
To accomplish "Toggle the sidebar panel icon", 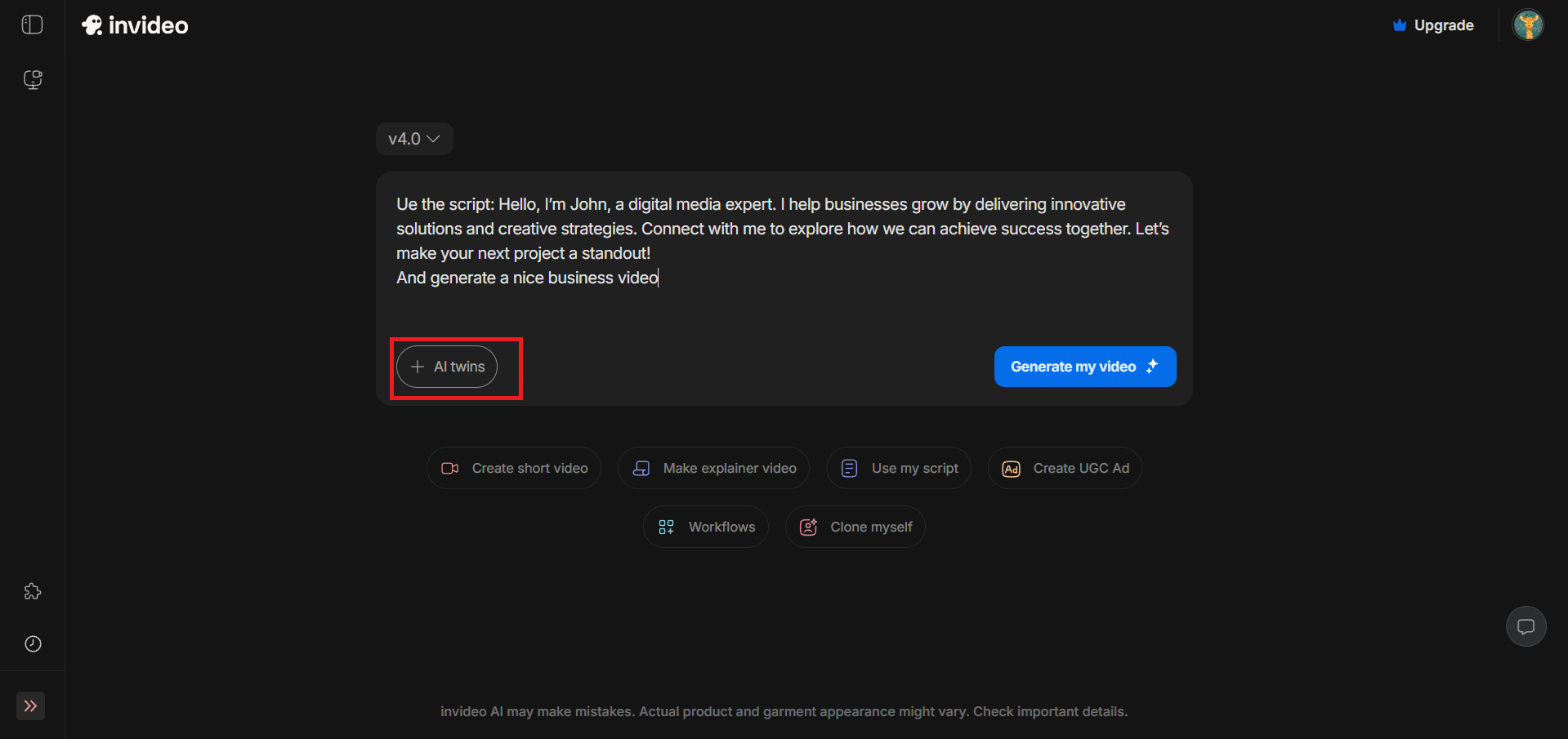I will point(33,24).
